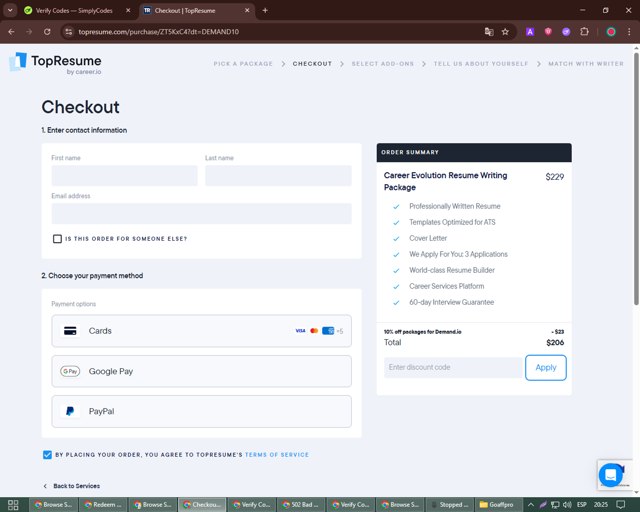
Task: Go back using browser back arrow
Action: [11, 32]
